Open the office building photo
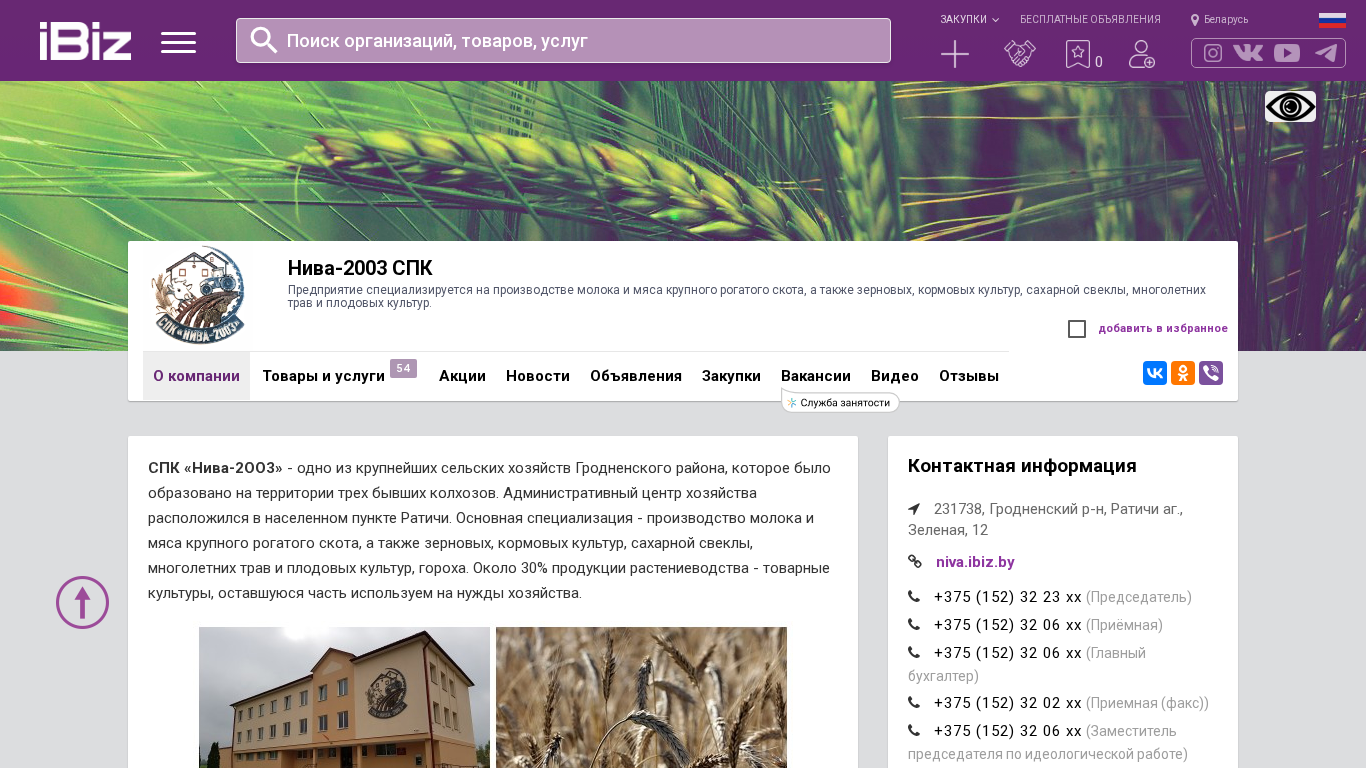Viewport: 1366px width, 768px height. point(344,697)
